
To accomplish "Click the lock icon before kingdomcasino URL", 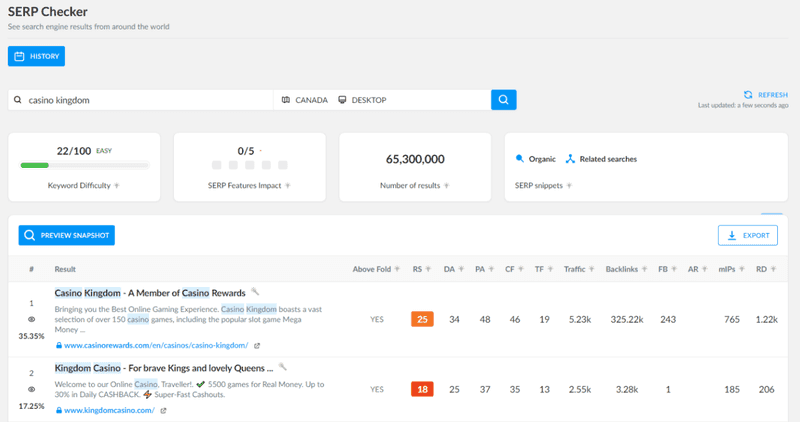I will [x=59, y=410].
